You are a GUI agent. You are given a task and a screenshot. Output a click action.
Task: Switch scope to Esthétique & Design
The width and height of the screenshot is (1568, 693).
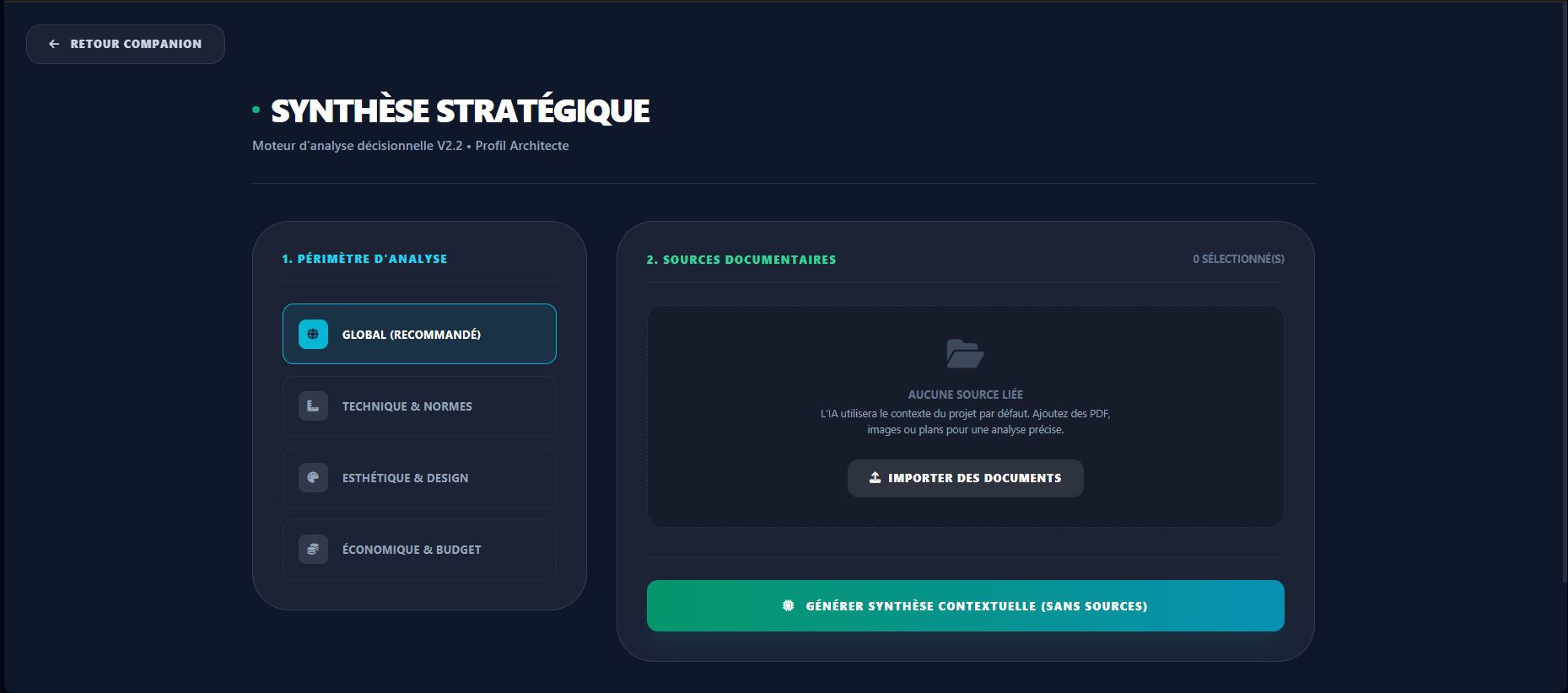(419, 478)
